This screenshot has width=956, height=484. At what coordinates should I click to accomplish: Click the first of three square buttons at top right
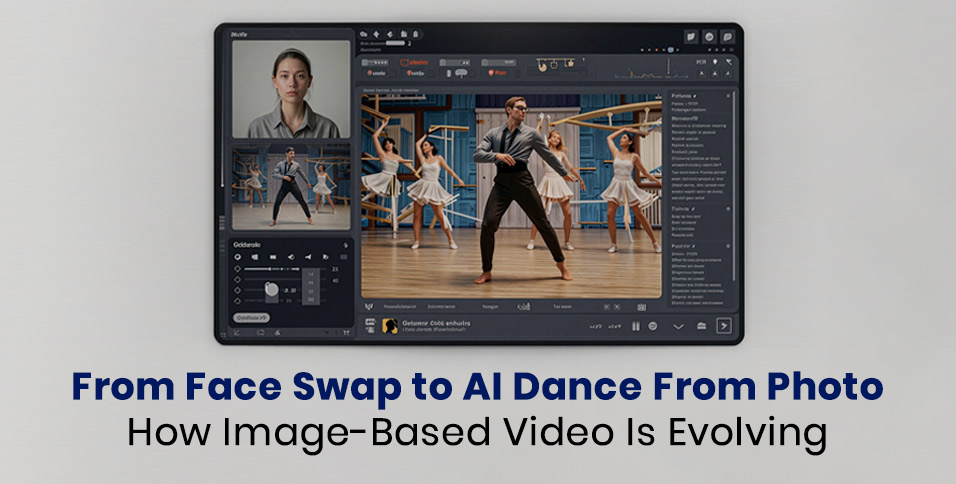coord(691,37)
